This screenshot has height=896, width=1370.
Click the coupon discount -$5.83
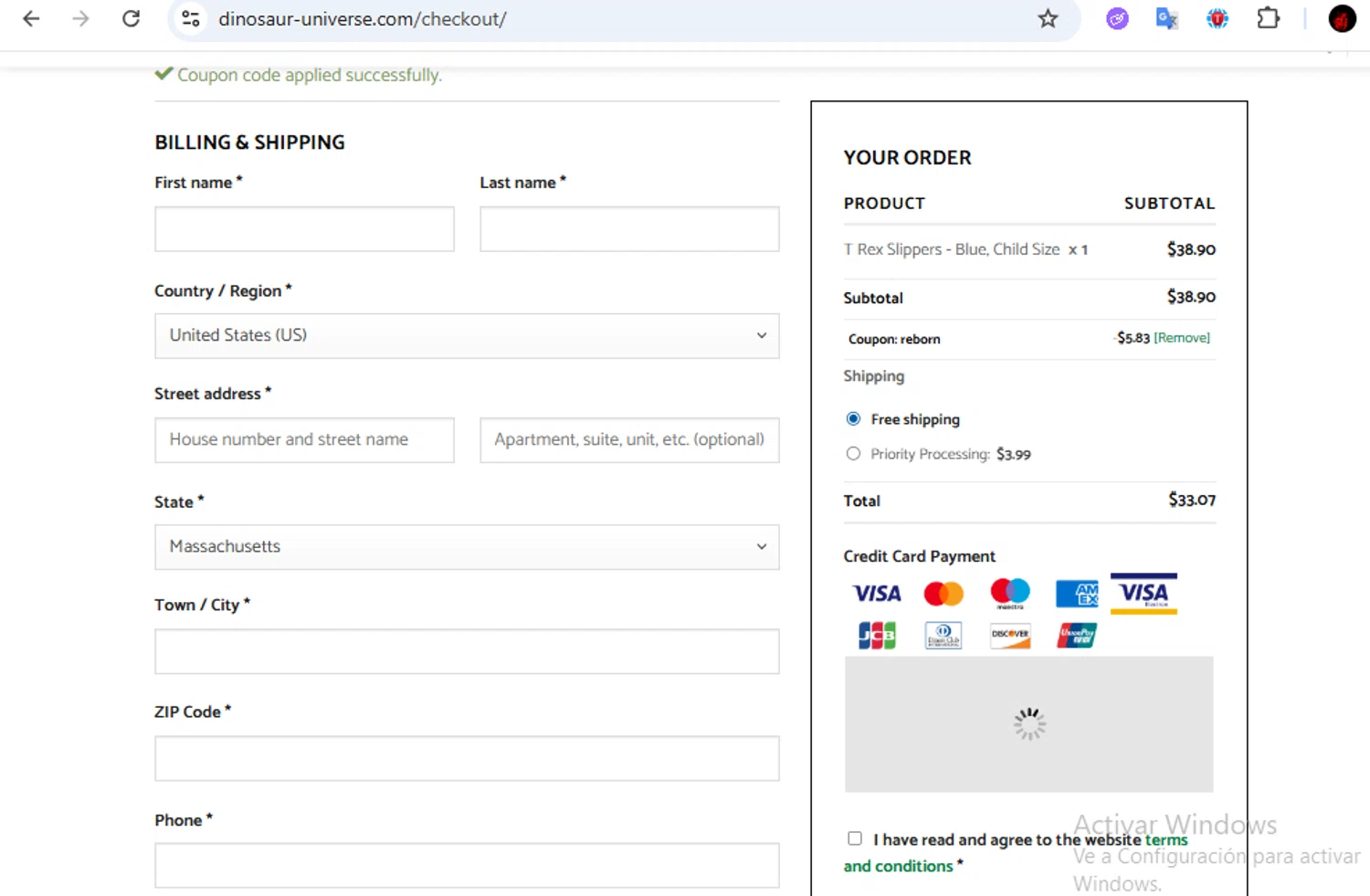[x=1133, y=338]
